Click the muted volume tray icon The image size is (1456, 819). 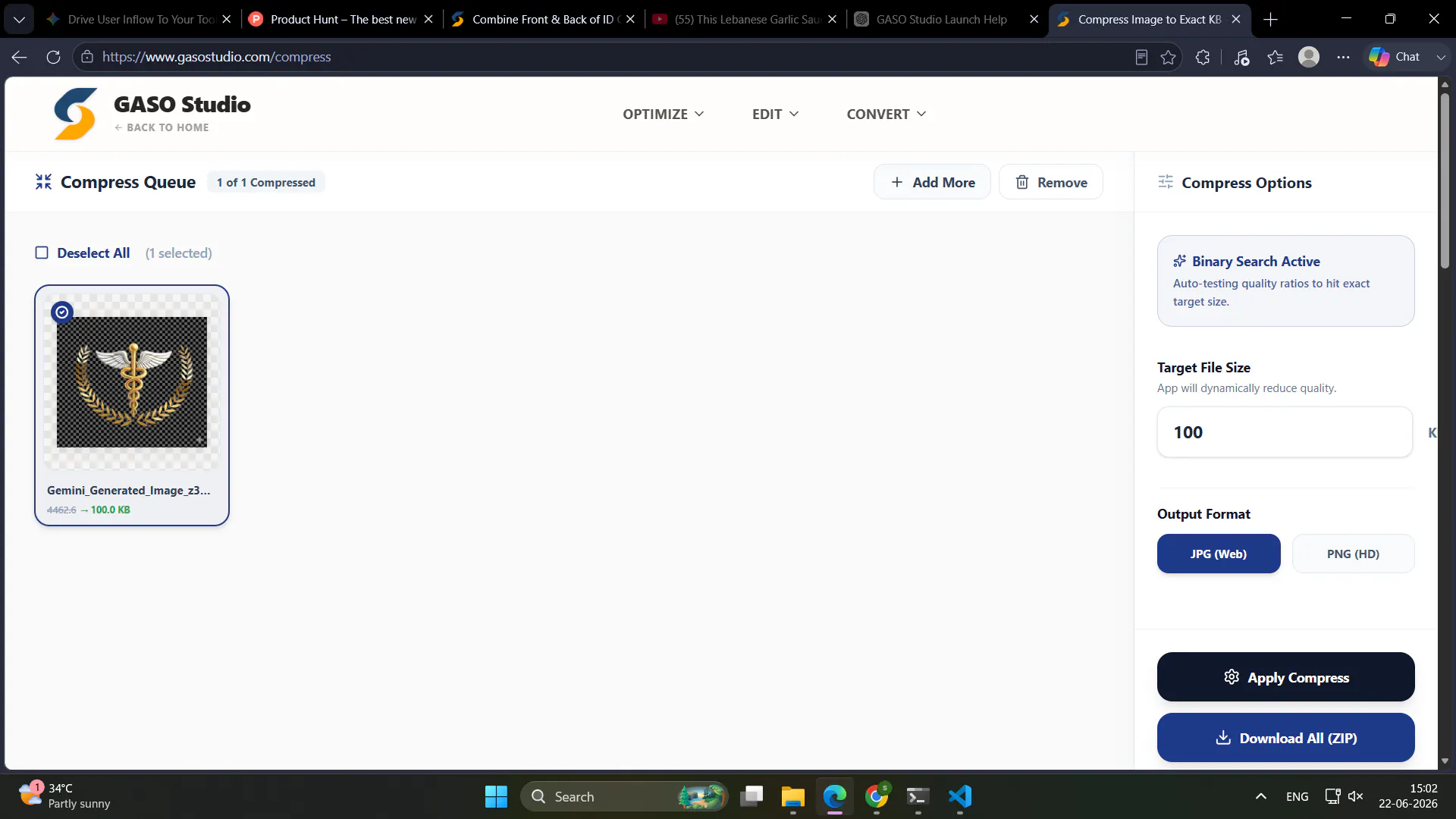coord(1356,796)
